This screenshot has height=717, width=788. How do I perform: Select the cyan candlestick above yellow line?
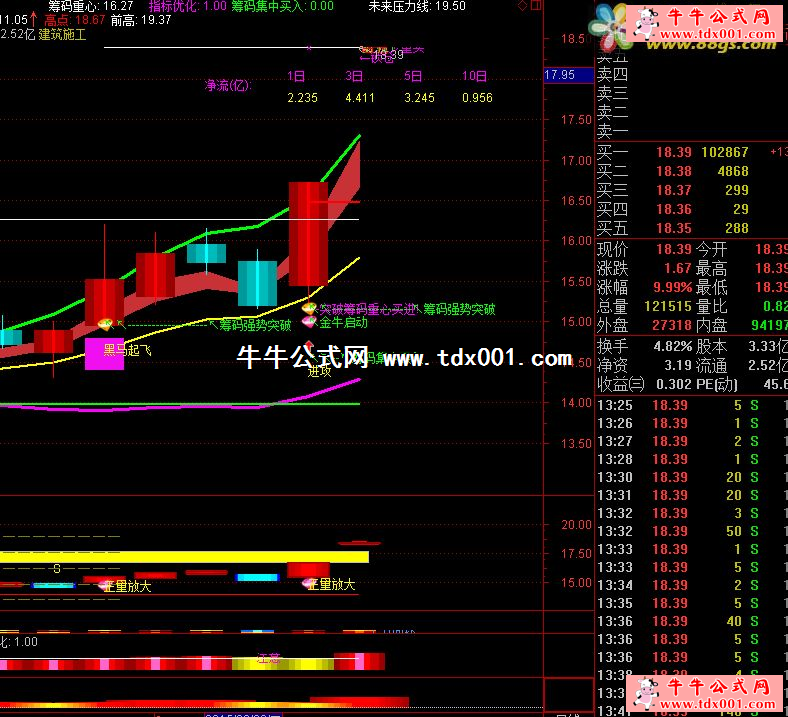click(257, 283)
